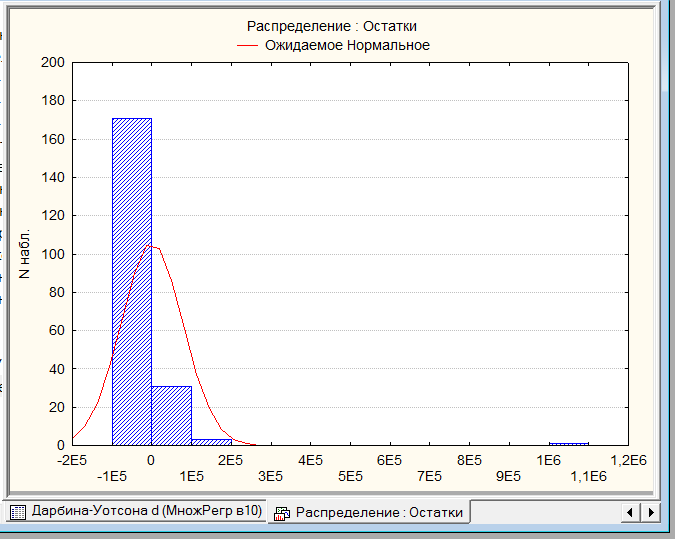
Task: Select the second histogram bar near 30
Action: (171, 416)
